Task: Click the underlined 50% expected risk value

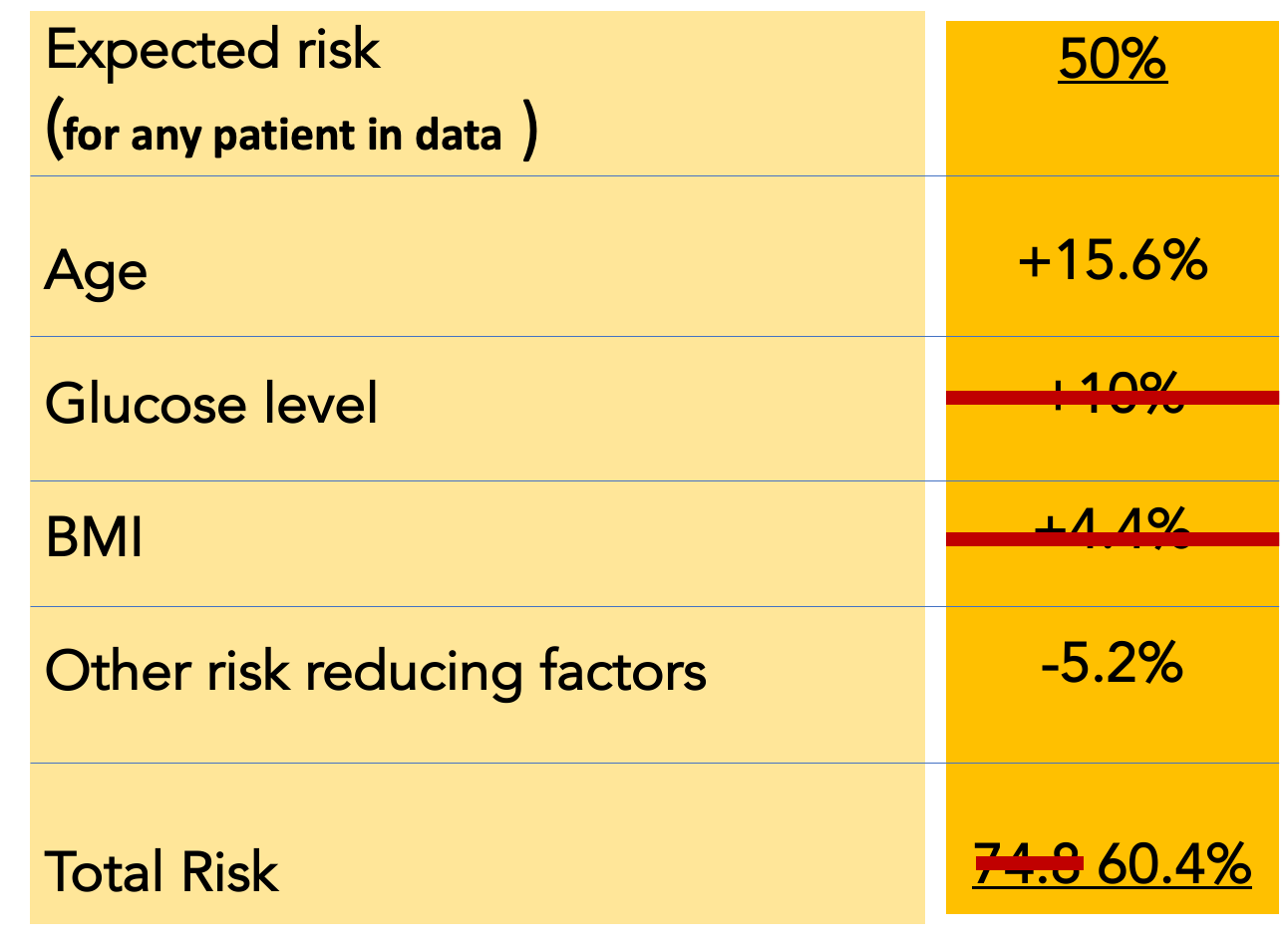Action: tap(1112, 59)
